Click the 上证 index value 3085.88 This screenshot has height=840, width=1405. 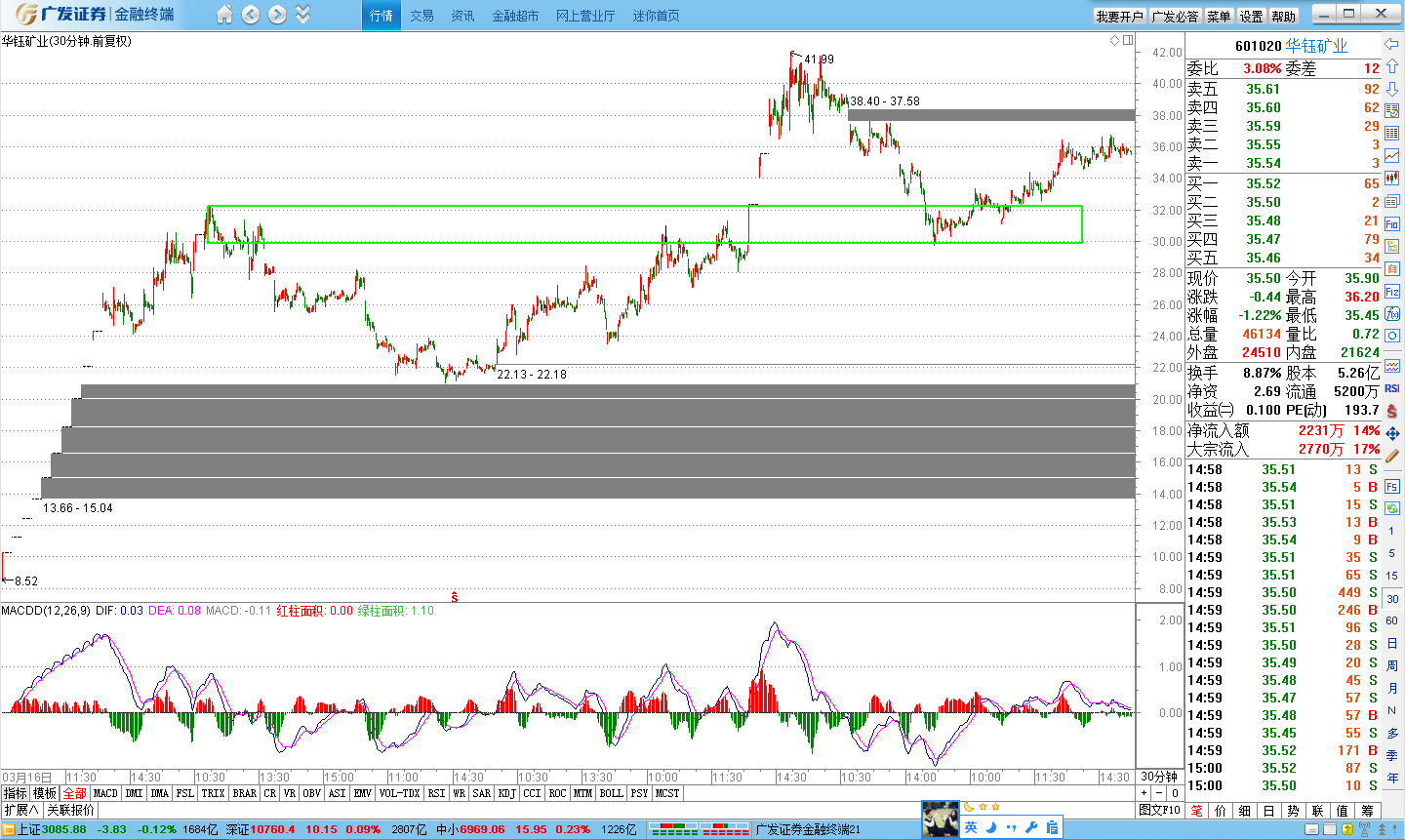64,829
